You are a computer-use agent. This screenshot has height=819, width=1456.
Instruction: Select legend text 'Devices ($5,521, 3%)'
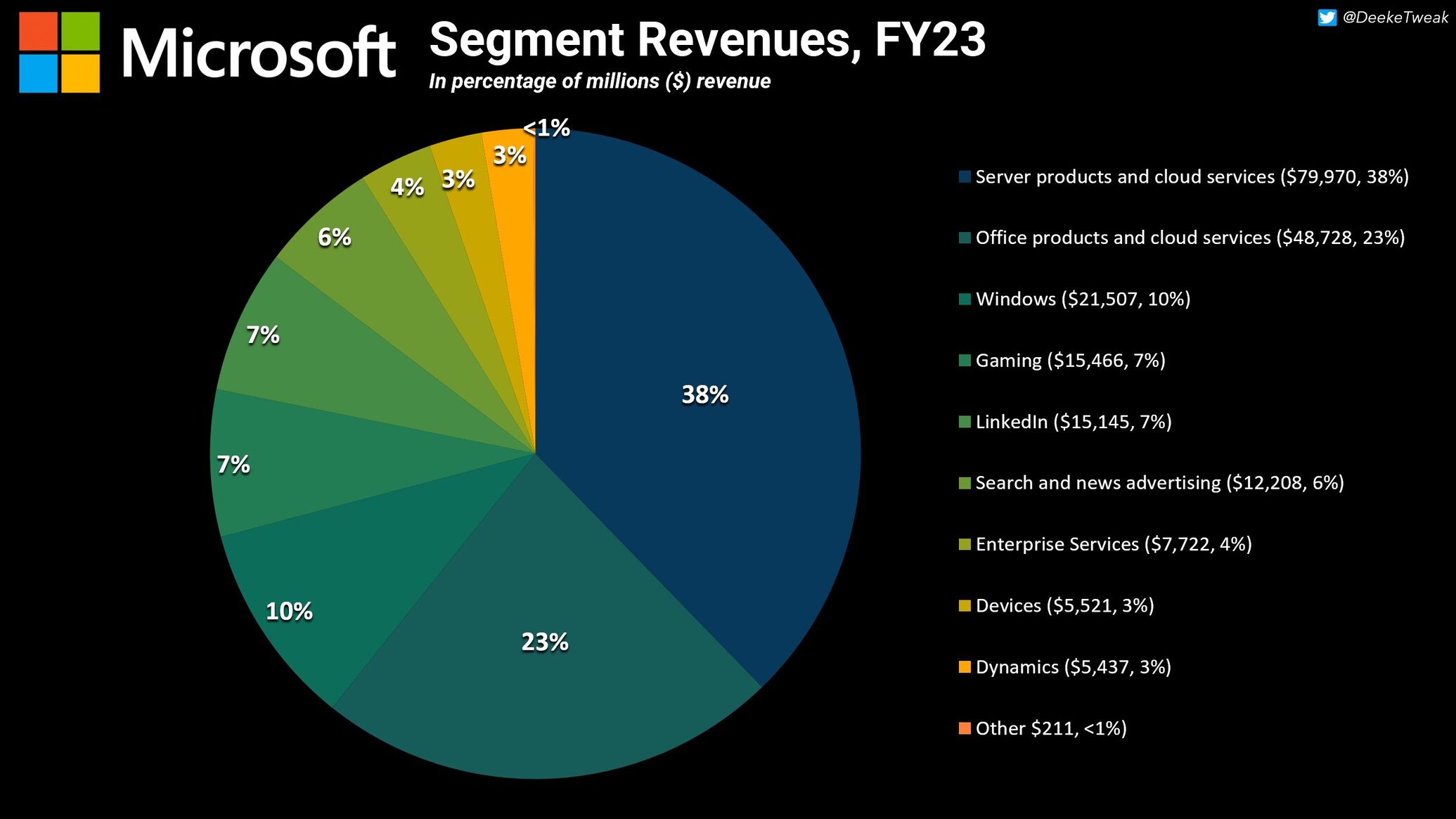[x=1065, y=605]
